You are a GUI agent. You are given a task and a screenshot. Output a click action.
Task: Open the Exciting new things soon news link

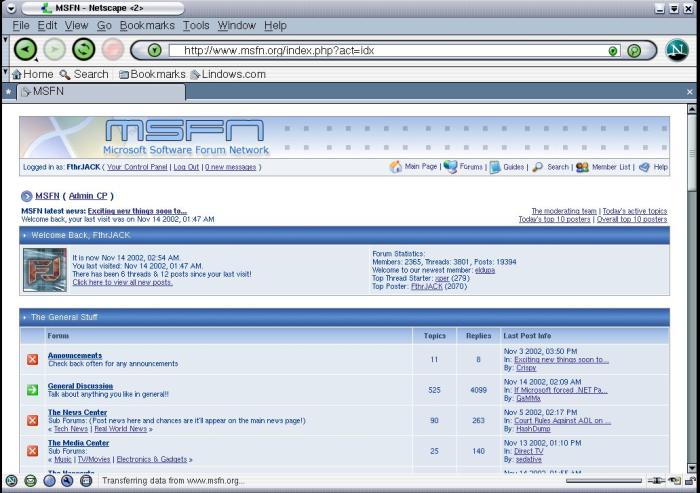[138, 211]
